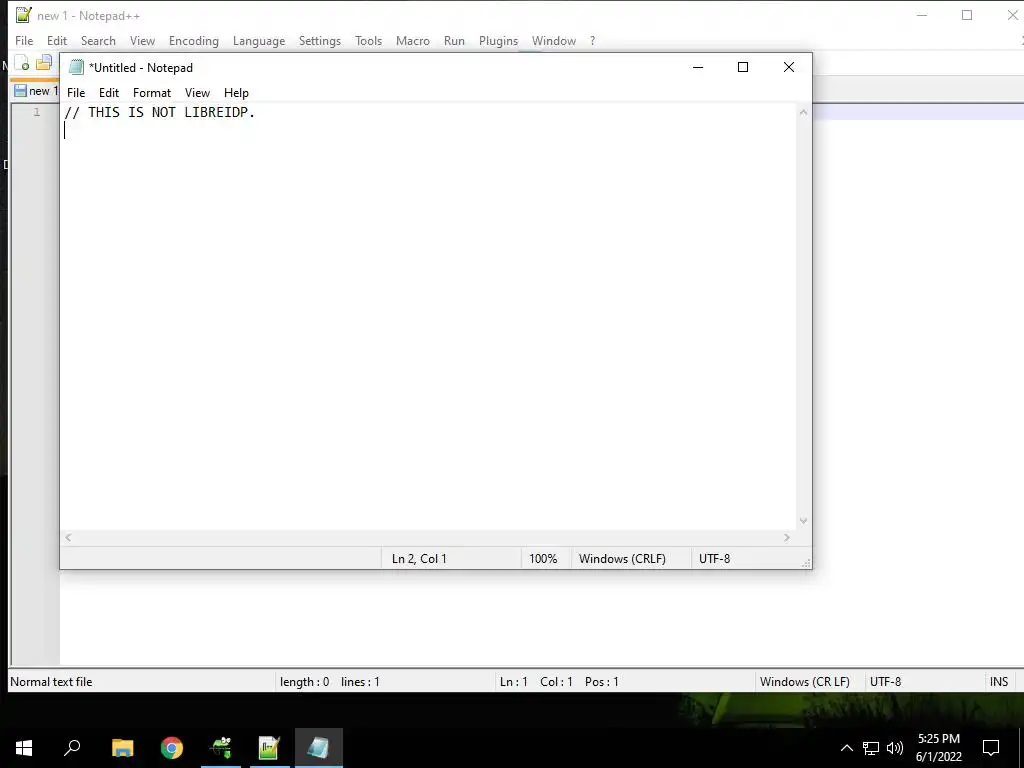Open Notepad++ Macro menu
The width and height of the screenshot is (1024, 768).
pos(412,40)
